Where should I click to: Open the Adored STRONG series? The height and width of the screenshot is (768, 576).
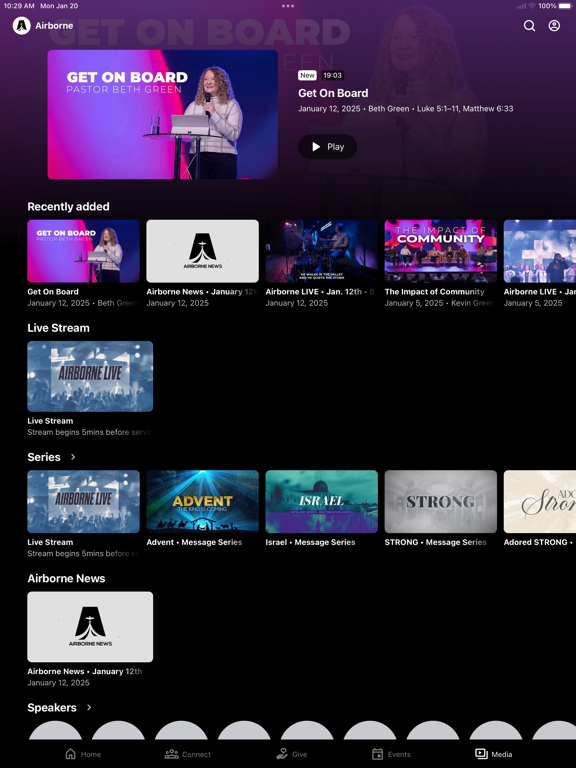[x=540, y=502]
